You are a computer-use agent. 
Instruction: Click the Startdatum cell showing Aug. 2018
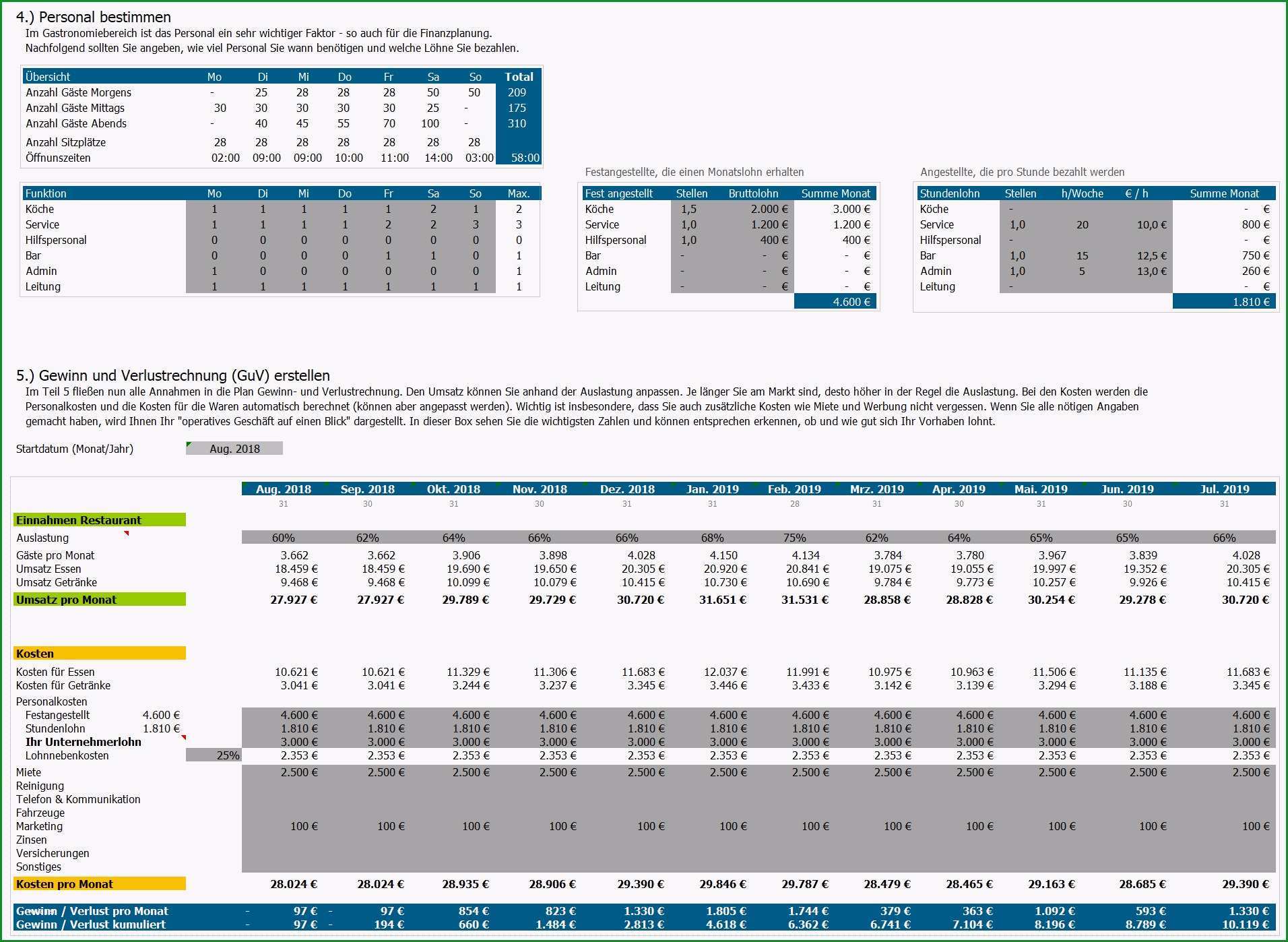click(x=234, y=449)
